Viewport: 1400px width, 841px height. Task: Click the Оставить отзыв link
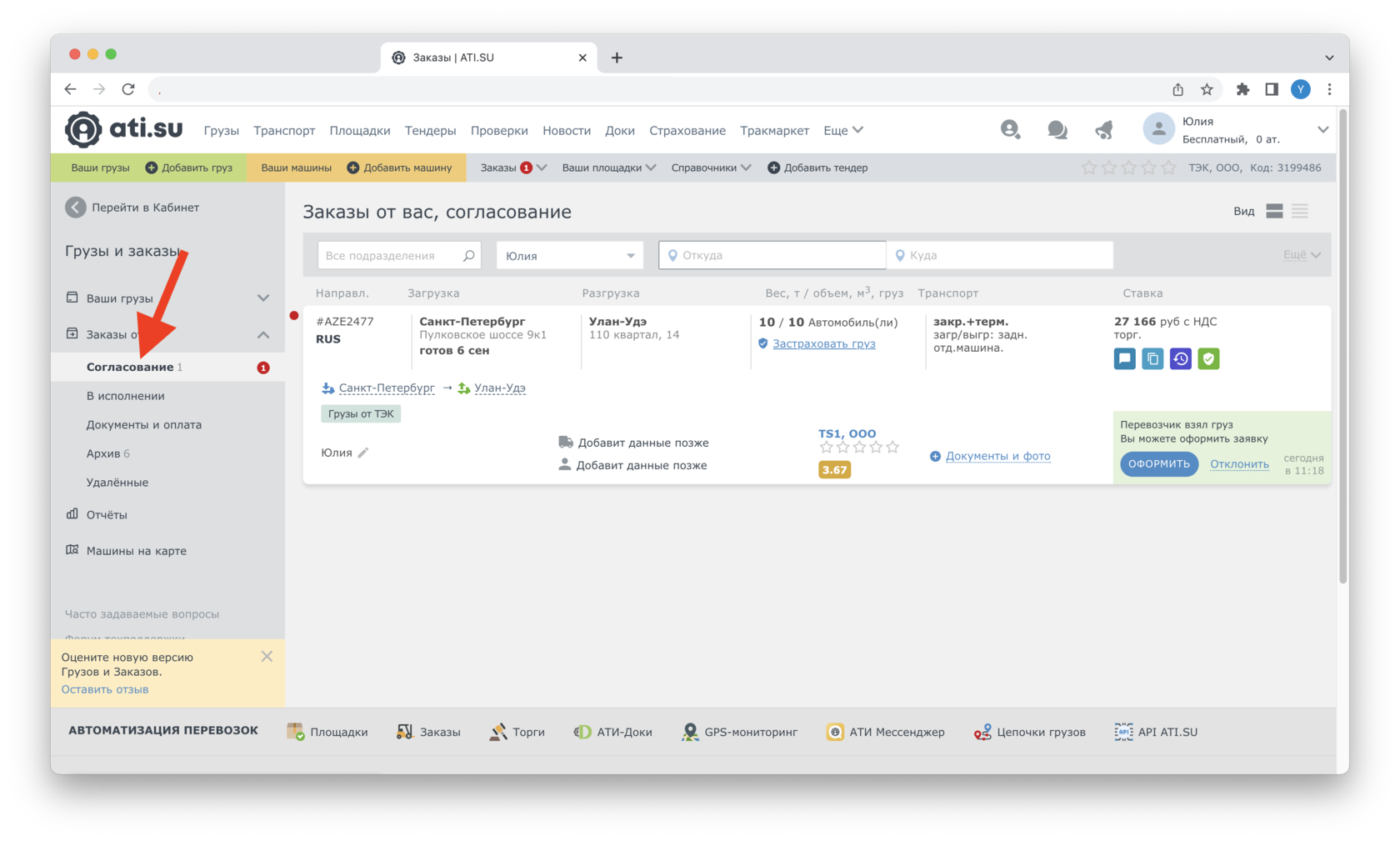[x=105, y=689]
